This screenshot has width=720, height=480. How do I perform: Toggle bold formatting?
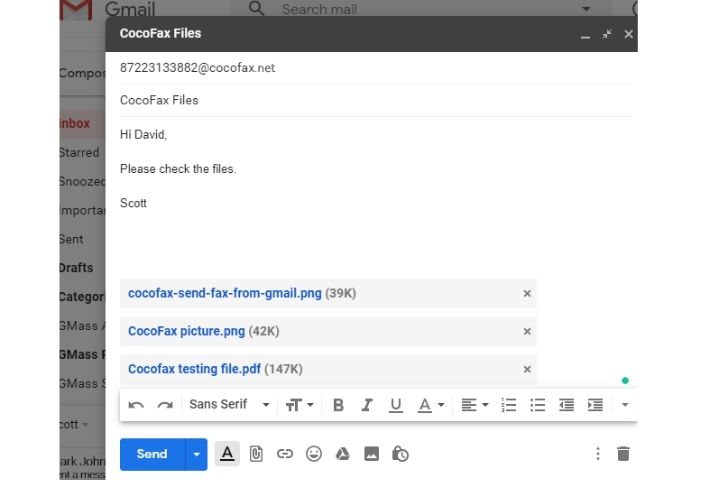click(338, 405)
